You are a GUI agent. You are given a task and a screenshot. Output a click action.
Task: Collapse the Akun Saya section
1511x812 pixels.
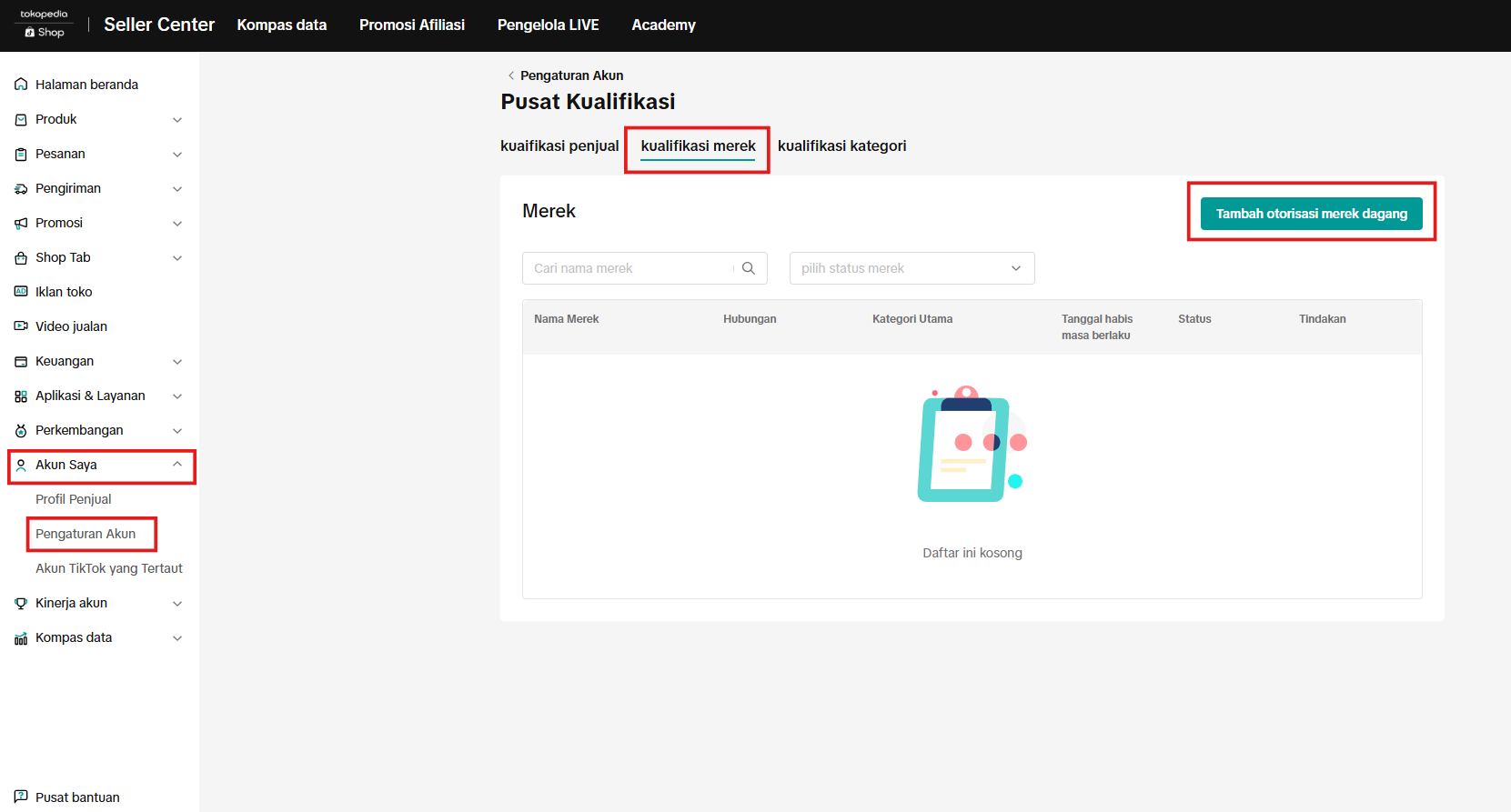(177, 465)
